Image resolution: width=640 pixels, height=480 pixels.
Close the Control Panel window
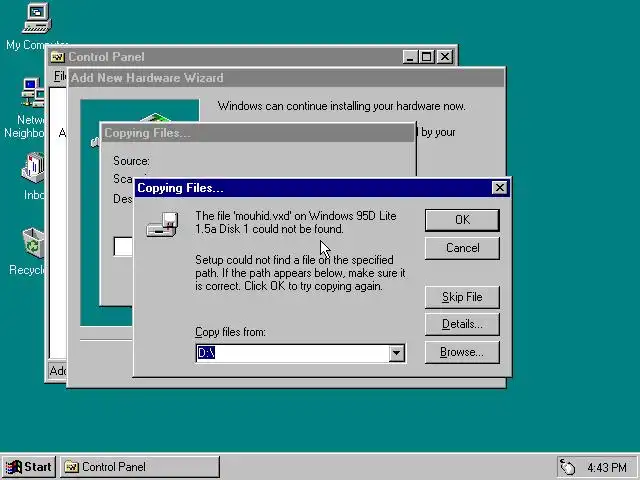(x=445, y=57)
